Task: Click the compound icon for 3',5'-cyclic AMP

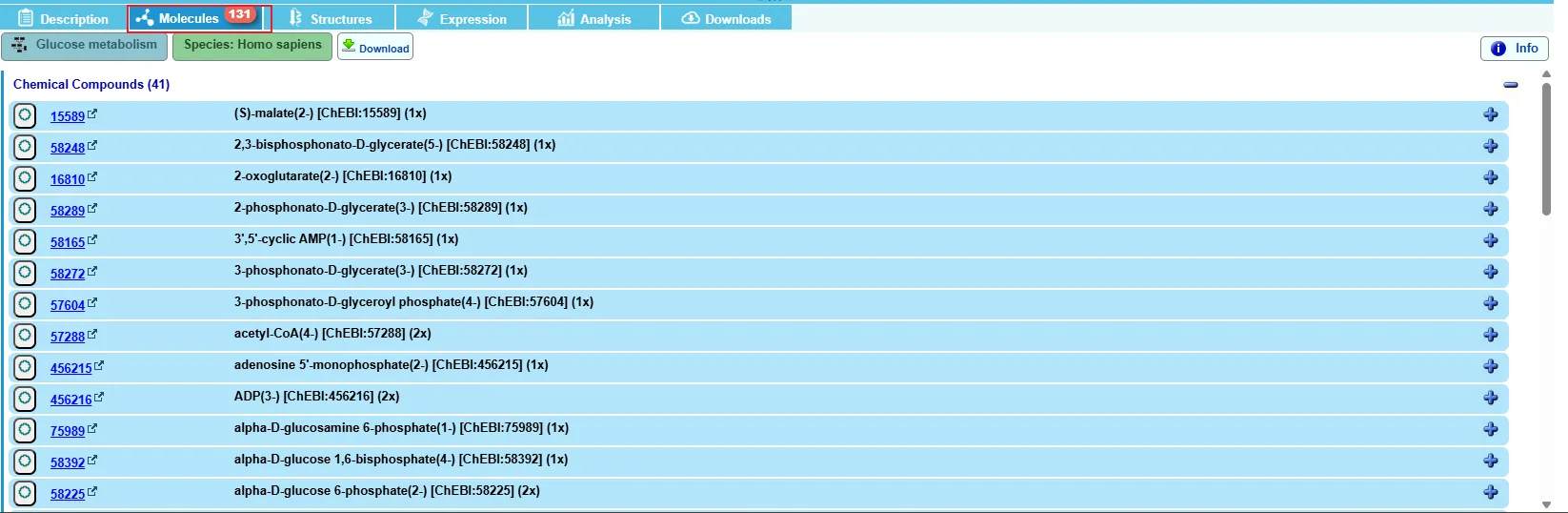Action: tap(25, 241)
